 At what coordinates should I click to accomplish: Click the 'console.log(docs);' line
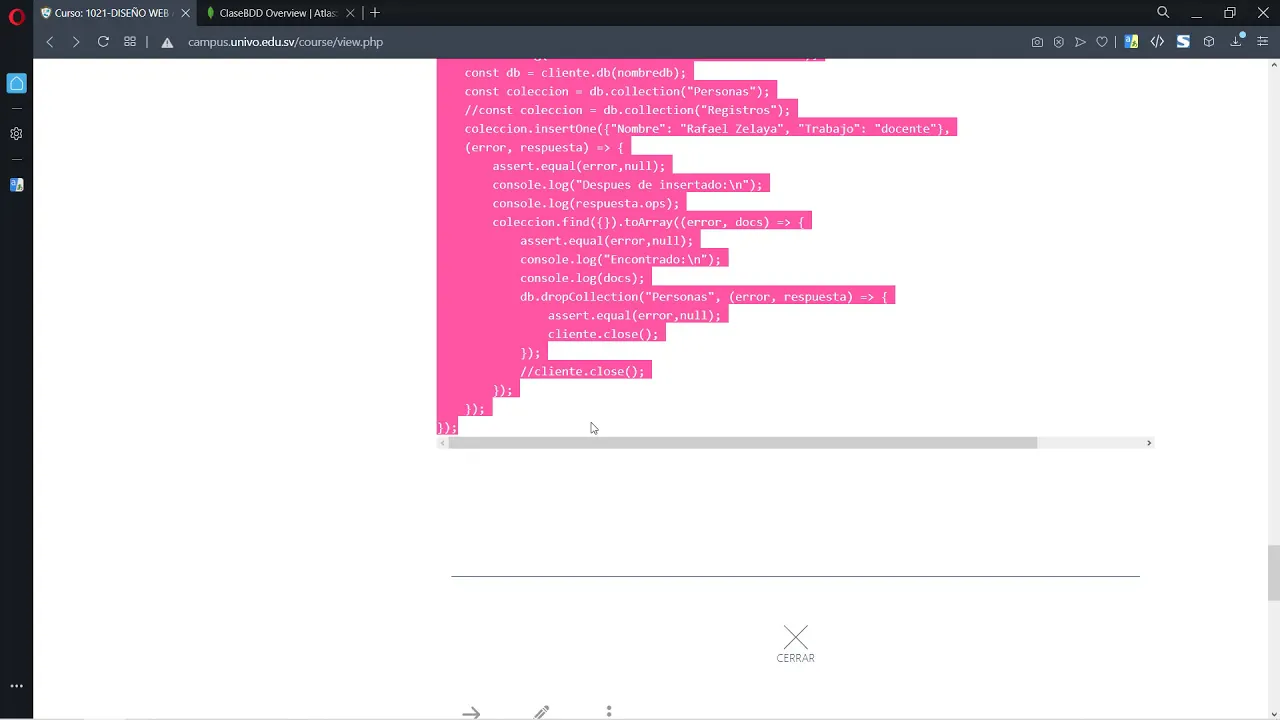[x=582, y=278]
